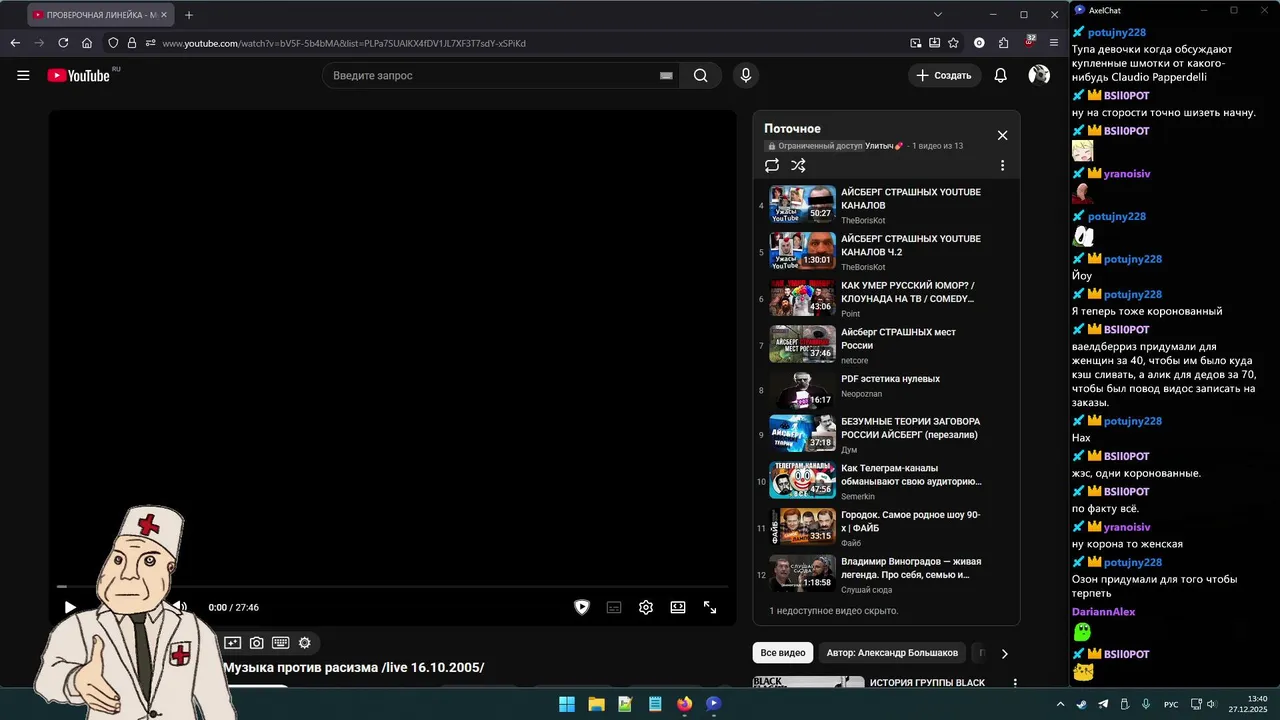Viewport: 1280px width, 720px height.
Task: Show more filter chips with the arrow
Action: [1004, 653]
